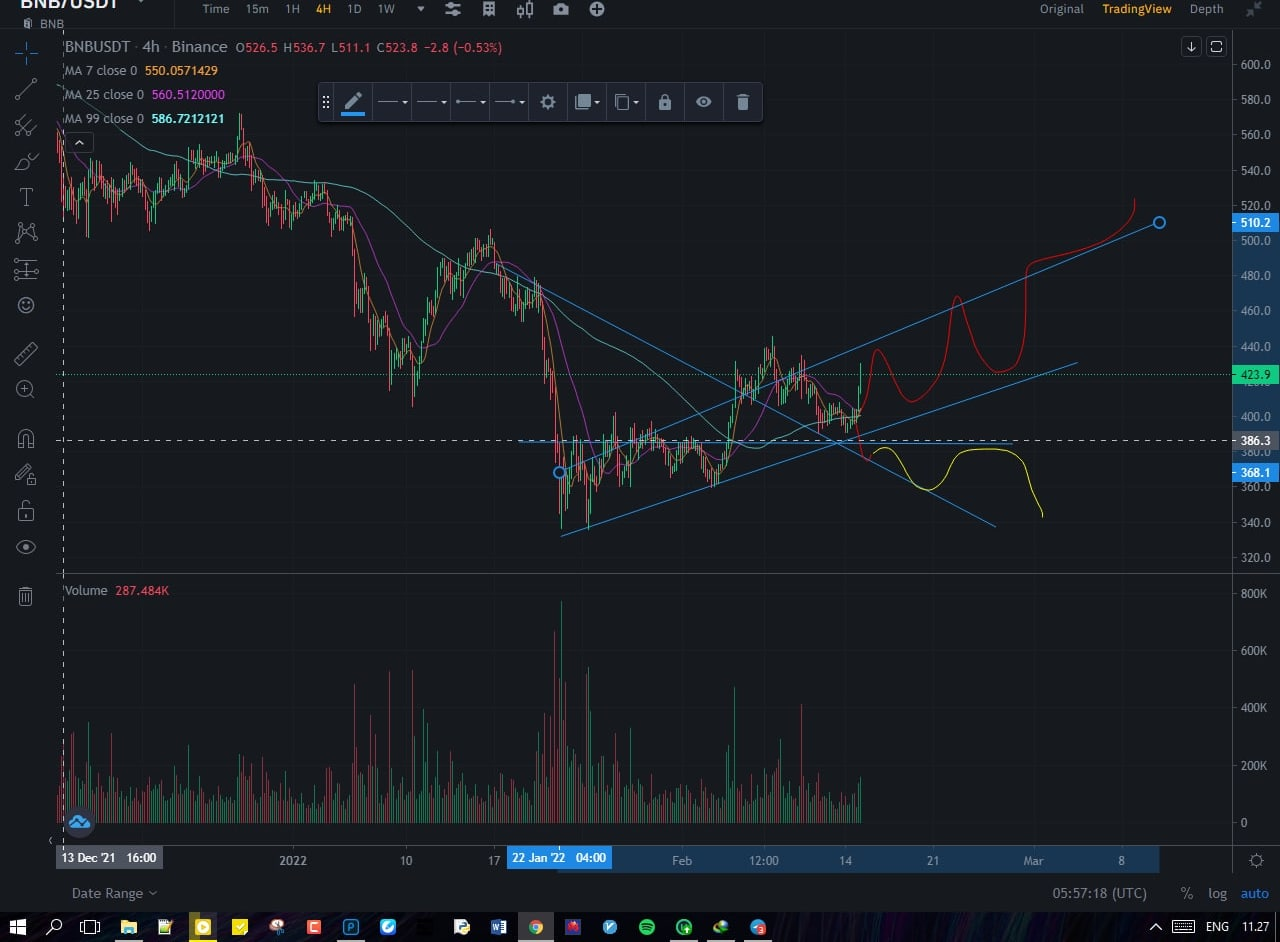The image size is (1280, 942).
Task: Click the trend line start anchor point
Action: 560,472
